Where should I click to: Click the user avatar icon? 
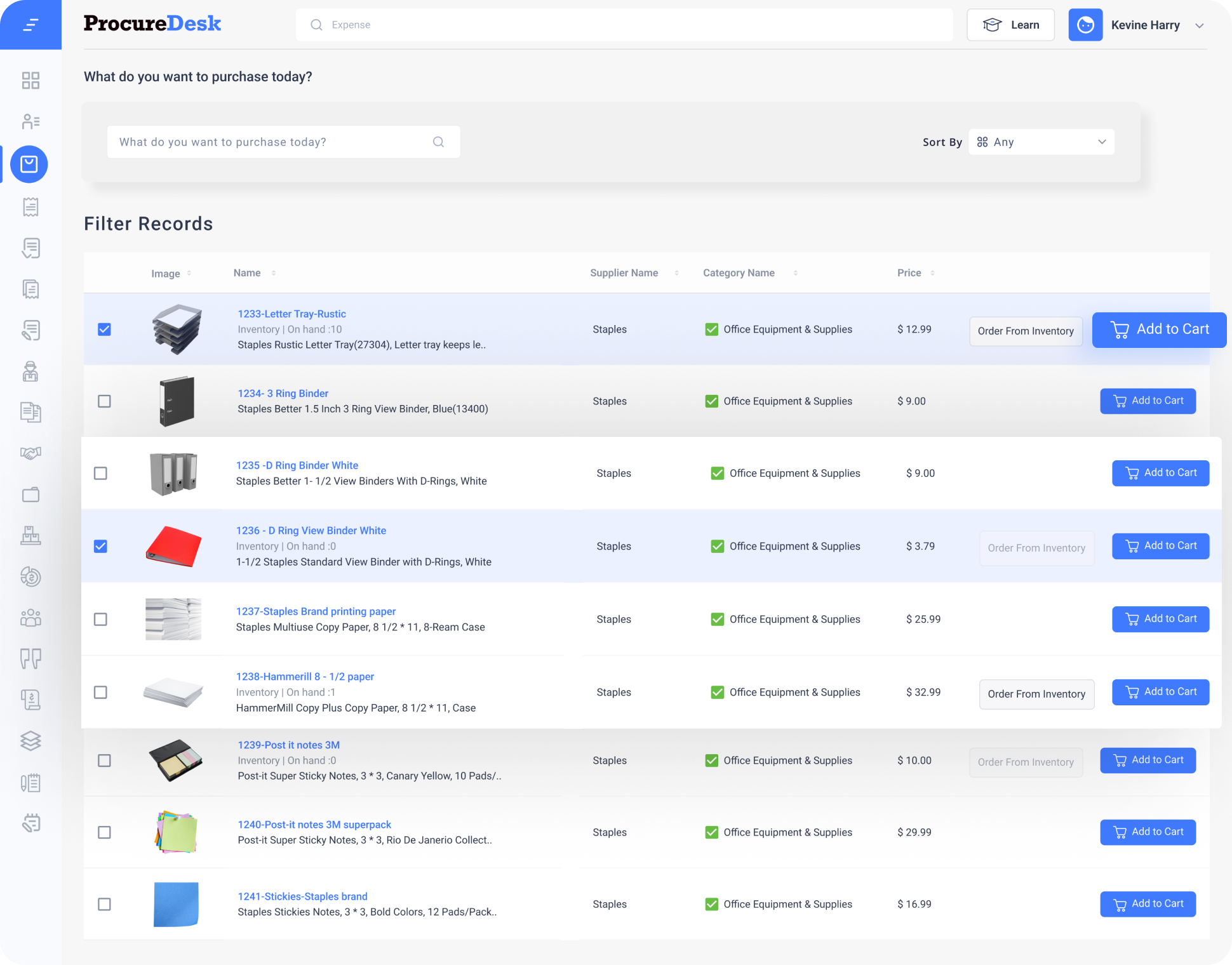click(1085, 25)
